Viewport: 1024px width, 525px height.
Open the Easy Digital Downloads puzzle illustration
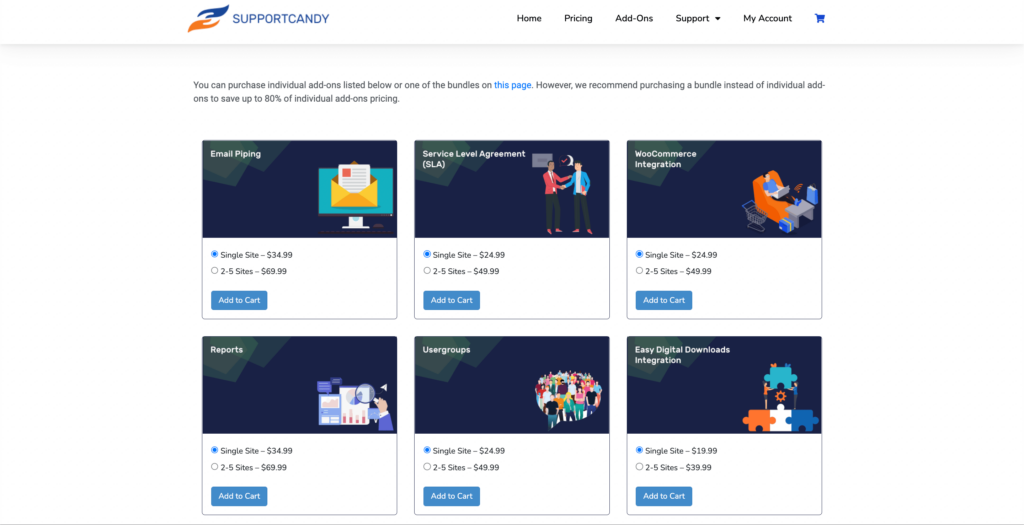tap(780, 397)
